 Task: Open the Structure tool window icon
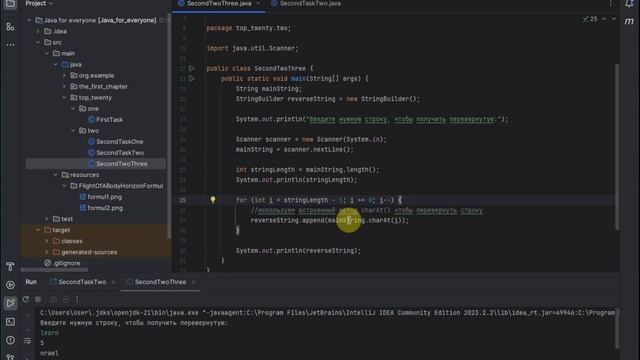(10, 27)
